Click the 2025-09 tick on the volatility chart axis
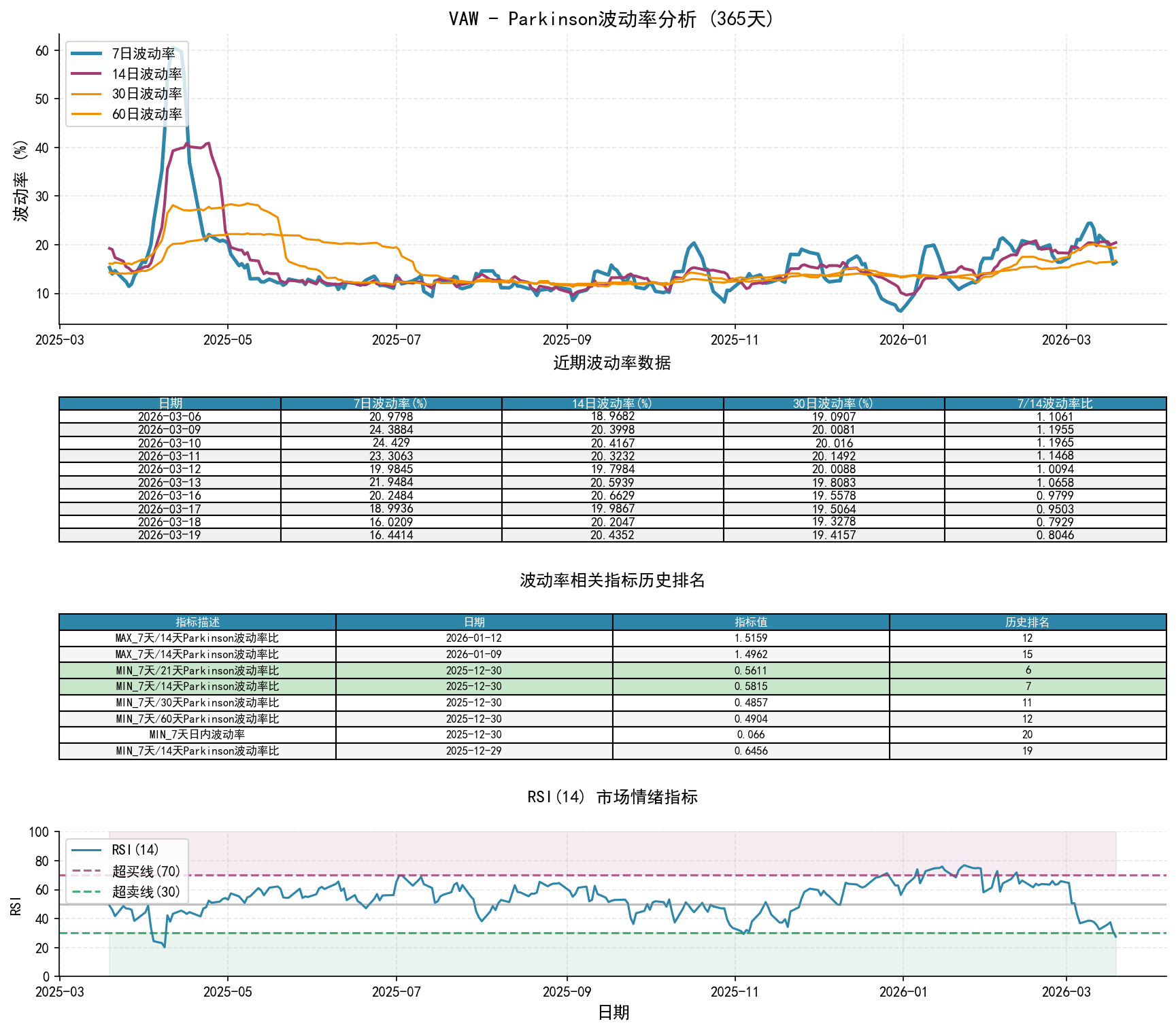 tap(566, 339)
